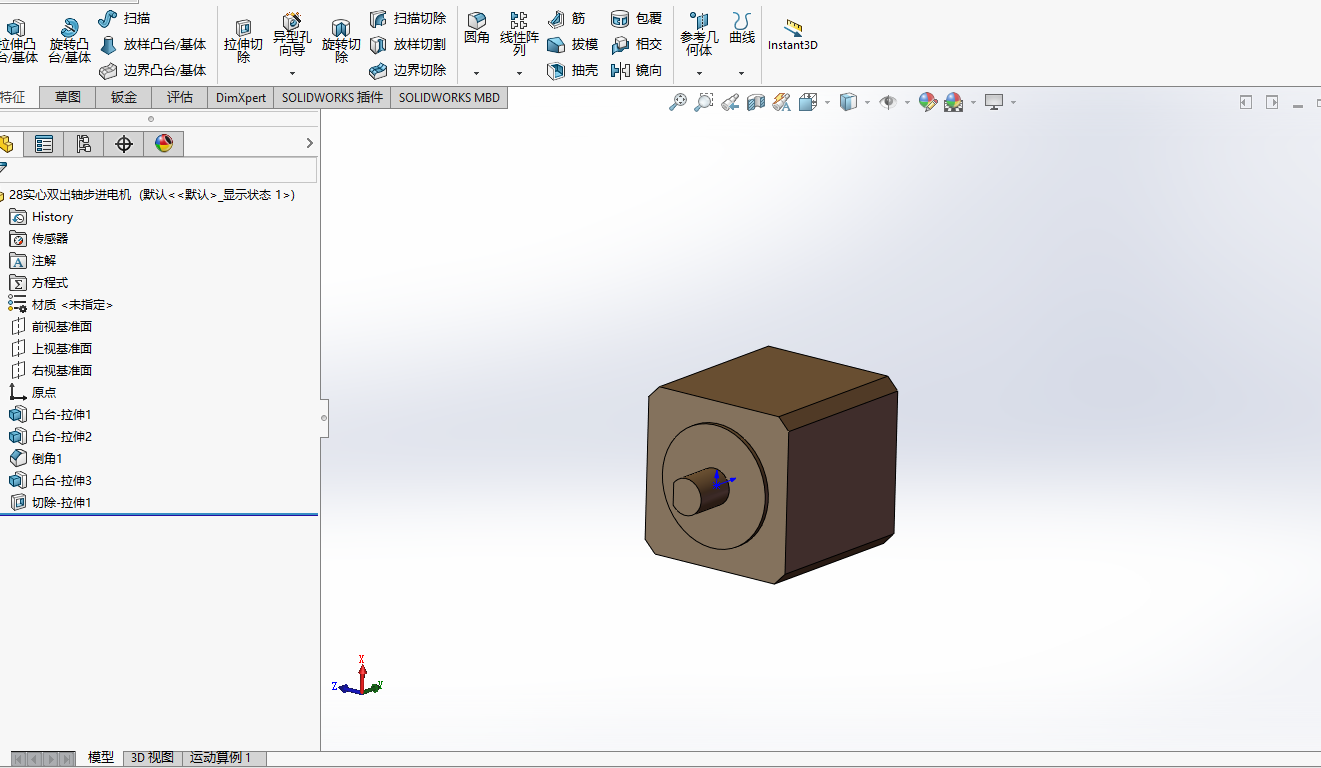Open the Hole Wizard (异型孔向导) tool
This screenshot has height=768, width=1321.
[x=292, y=35]
